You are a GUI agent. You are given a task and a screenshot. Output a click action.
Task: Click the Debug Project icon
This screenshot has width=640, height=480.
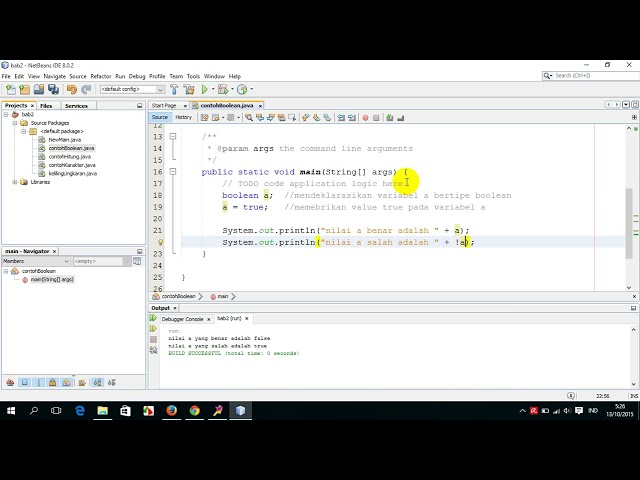pos(223,89)
